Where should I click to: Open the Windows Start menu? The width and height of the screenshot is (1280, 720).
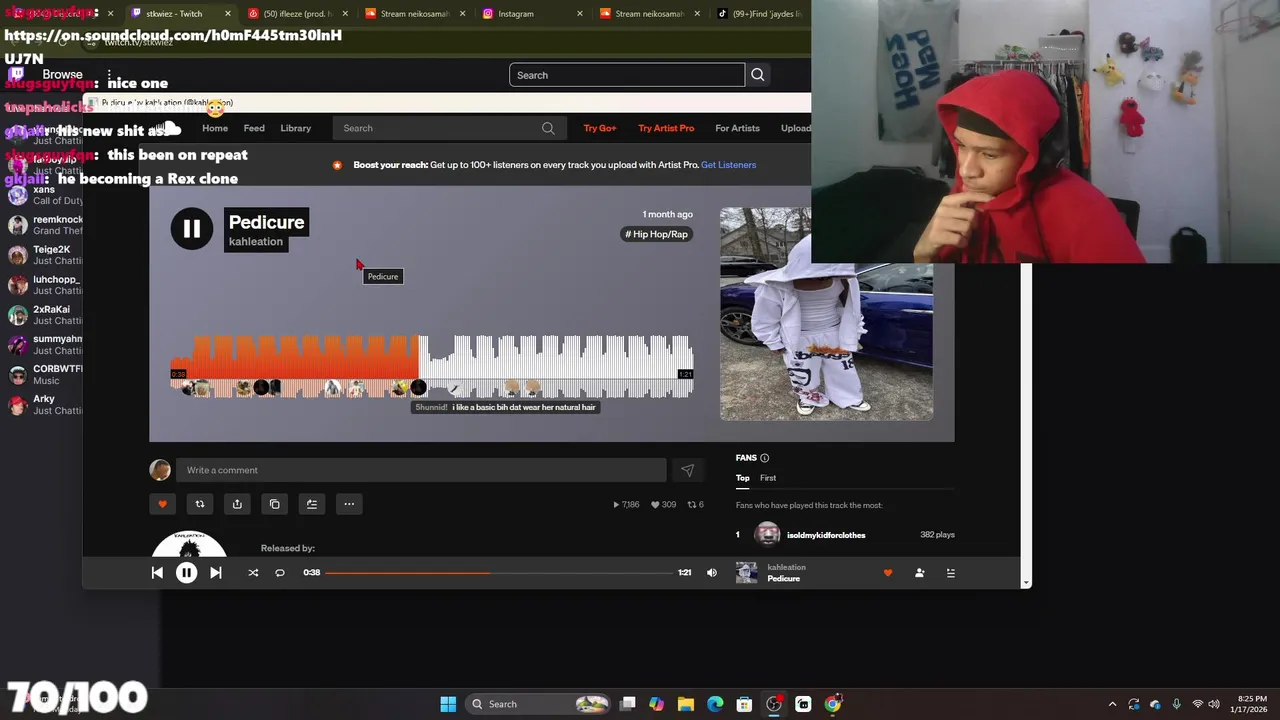(448, 704)
